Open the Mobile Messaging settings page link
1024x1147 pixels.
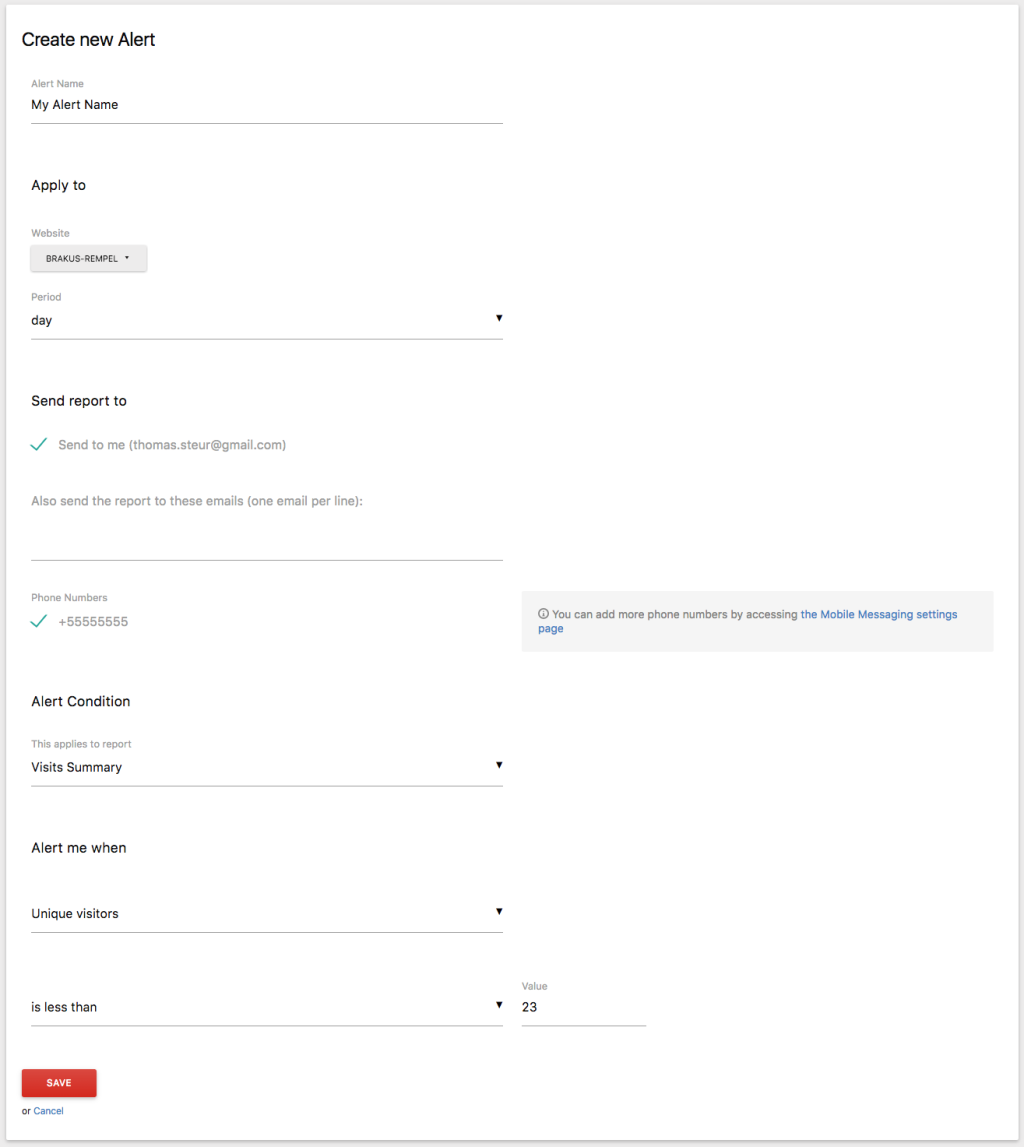click(878, 615)
